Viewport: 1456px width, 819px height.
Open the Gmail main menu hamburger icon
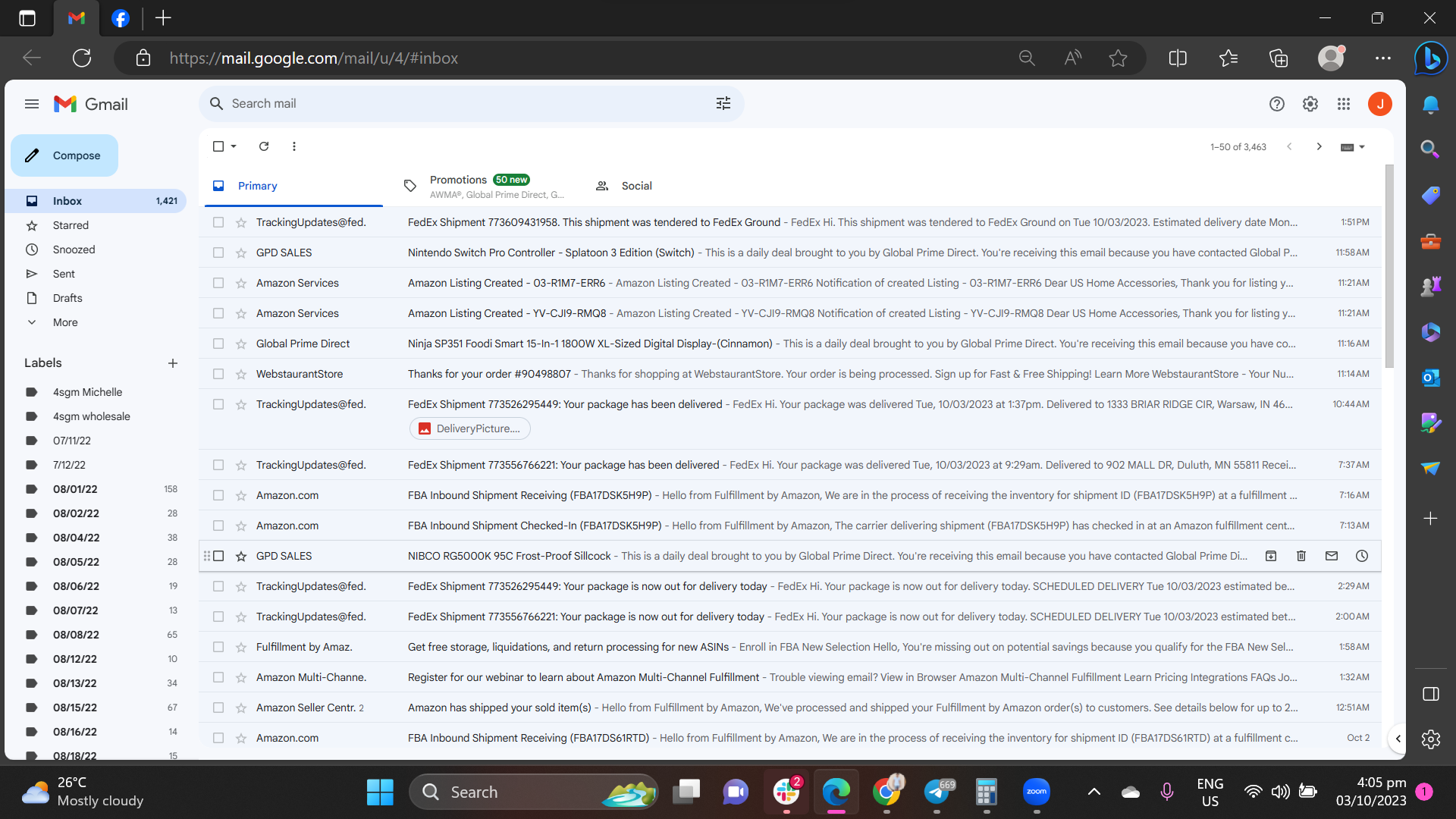[x=32, y=104]
